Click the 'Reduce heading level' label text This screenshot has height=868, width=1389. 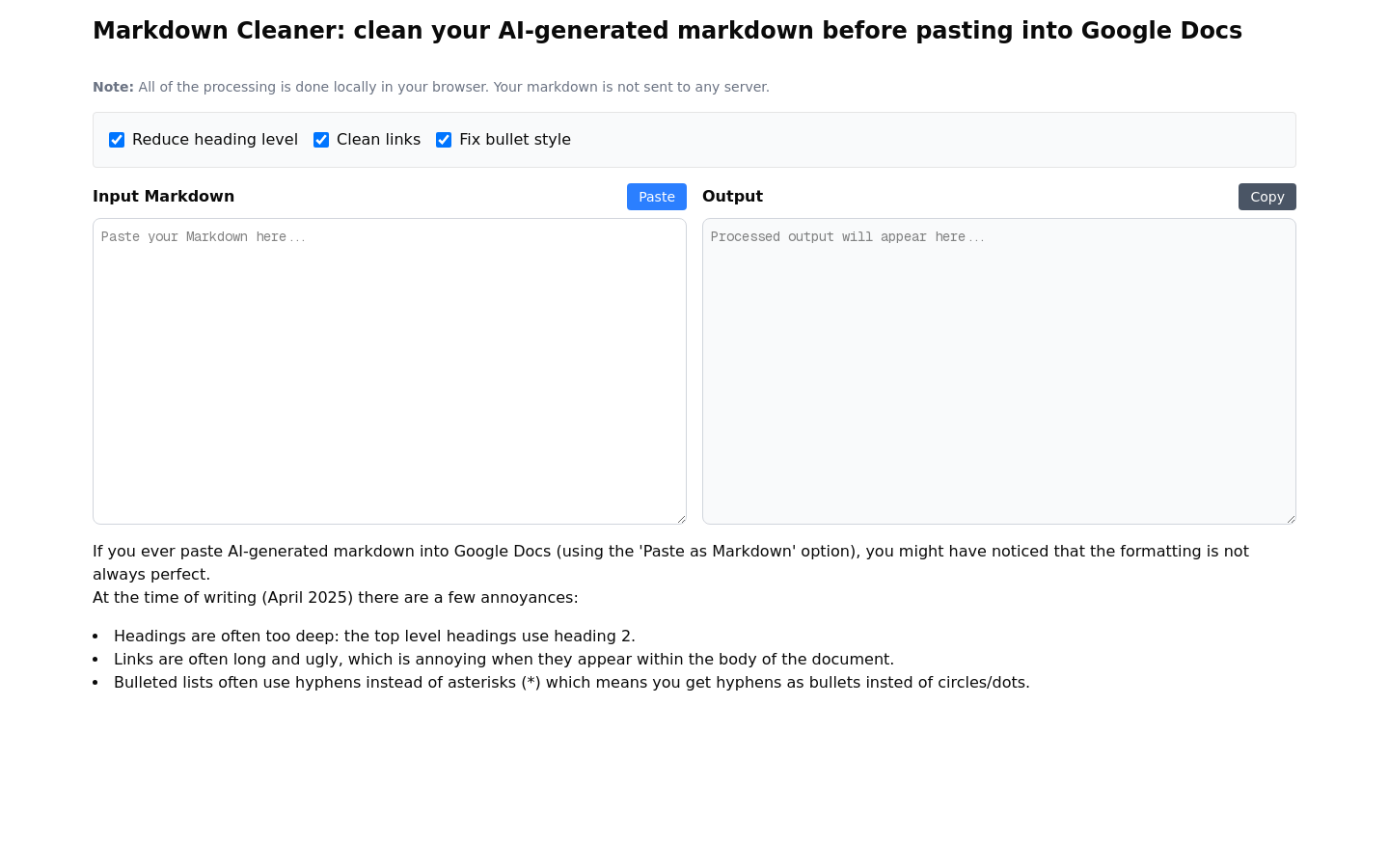[215, 140]
